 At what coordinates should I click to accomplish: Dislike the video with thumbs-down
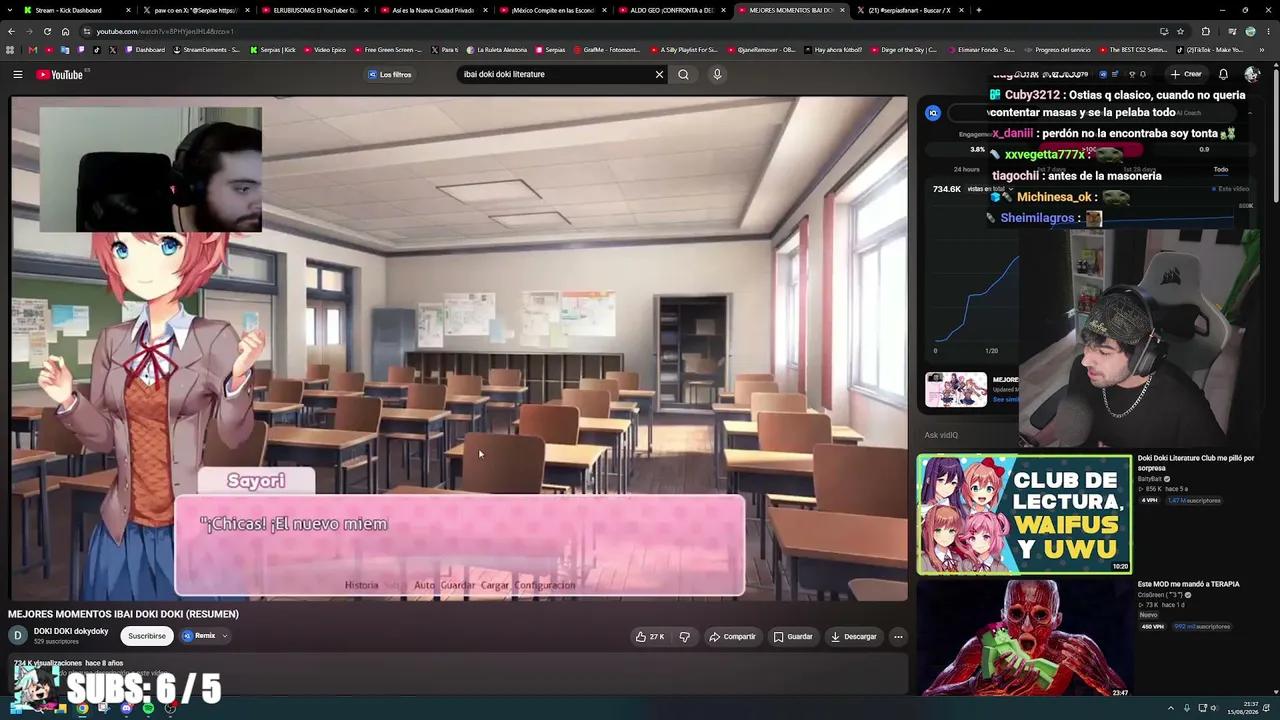tap(685, 636)
